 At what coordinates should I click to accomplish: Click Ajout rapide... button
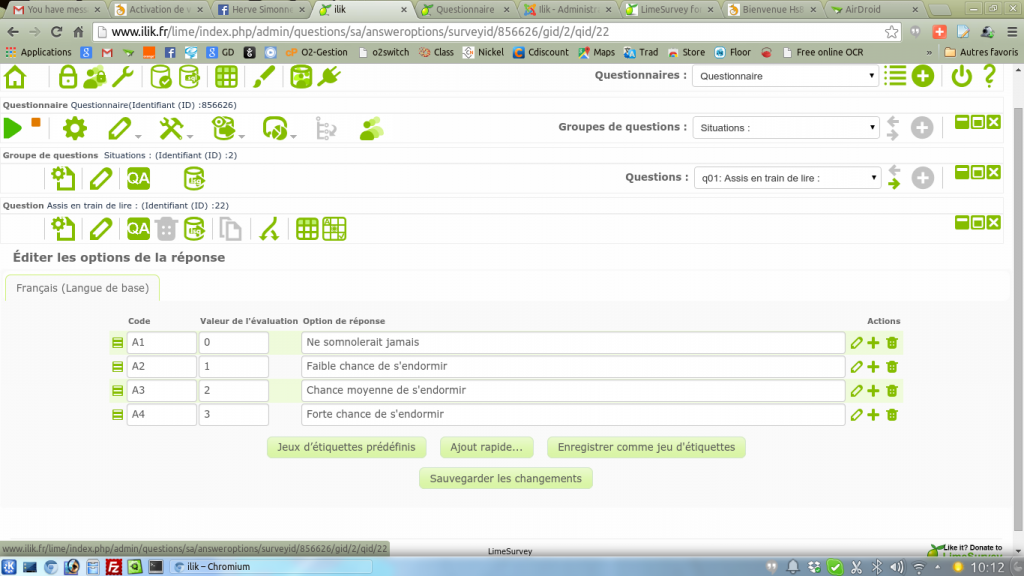[x=487, y=447]
